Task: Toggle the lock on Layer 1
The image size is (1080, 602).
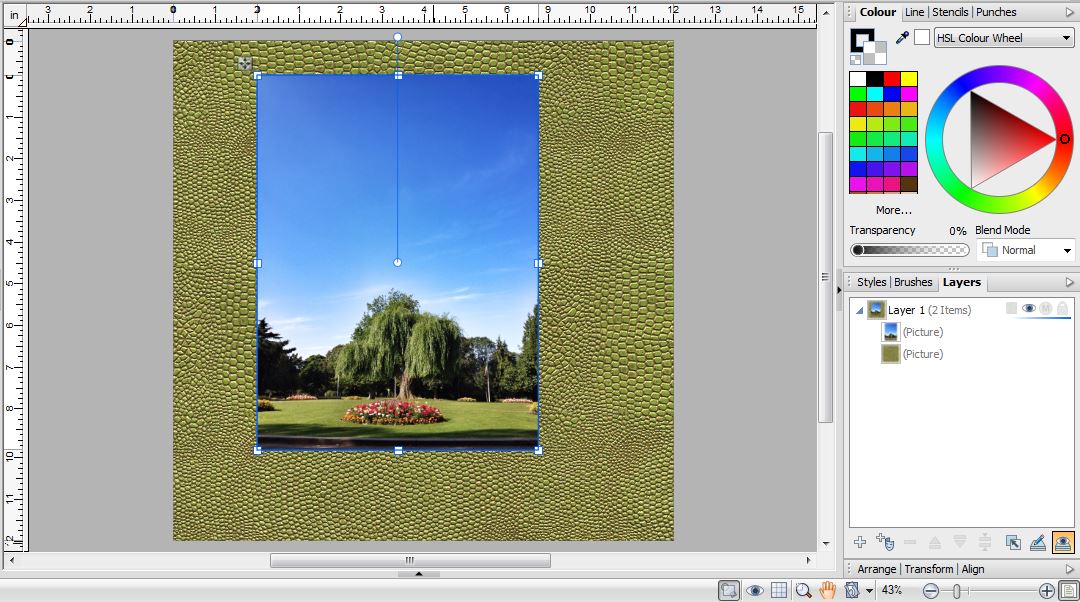Action: 1062,309
